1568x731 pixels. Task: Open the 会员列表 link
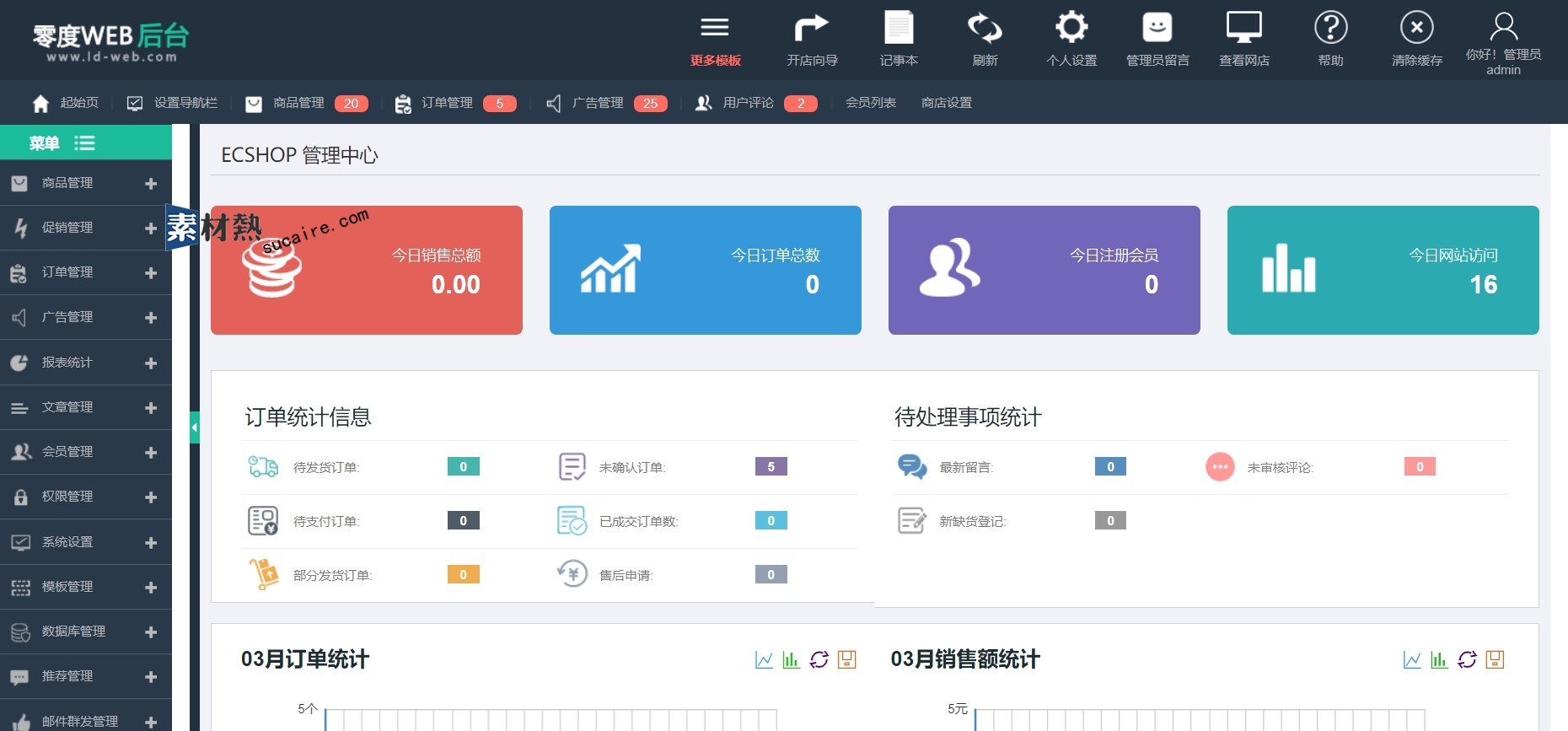point(871,103)
